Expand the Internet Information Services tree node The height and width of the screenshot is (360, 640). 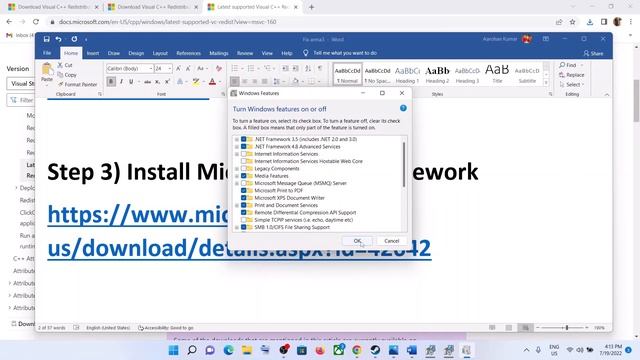pos(237,154)
